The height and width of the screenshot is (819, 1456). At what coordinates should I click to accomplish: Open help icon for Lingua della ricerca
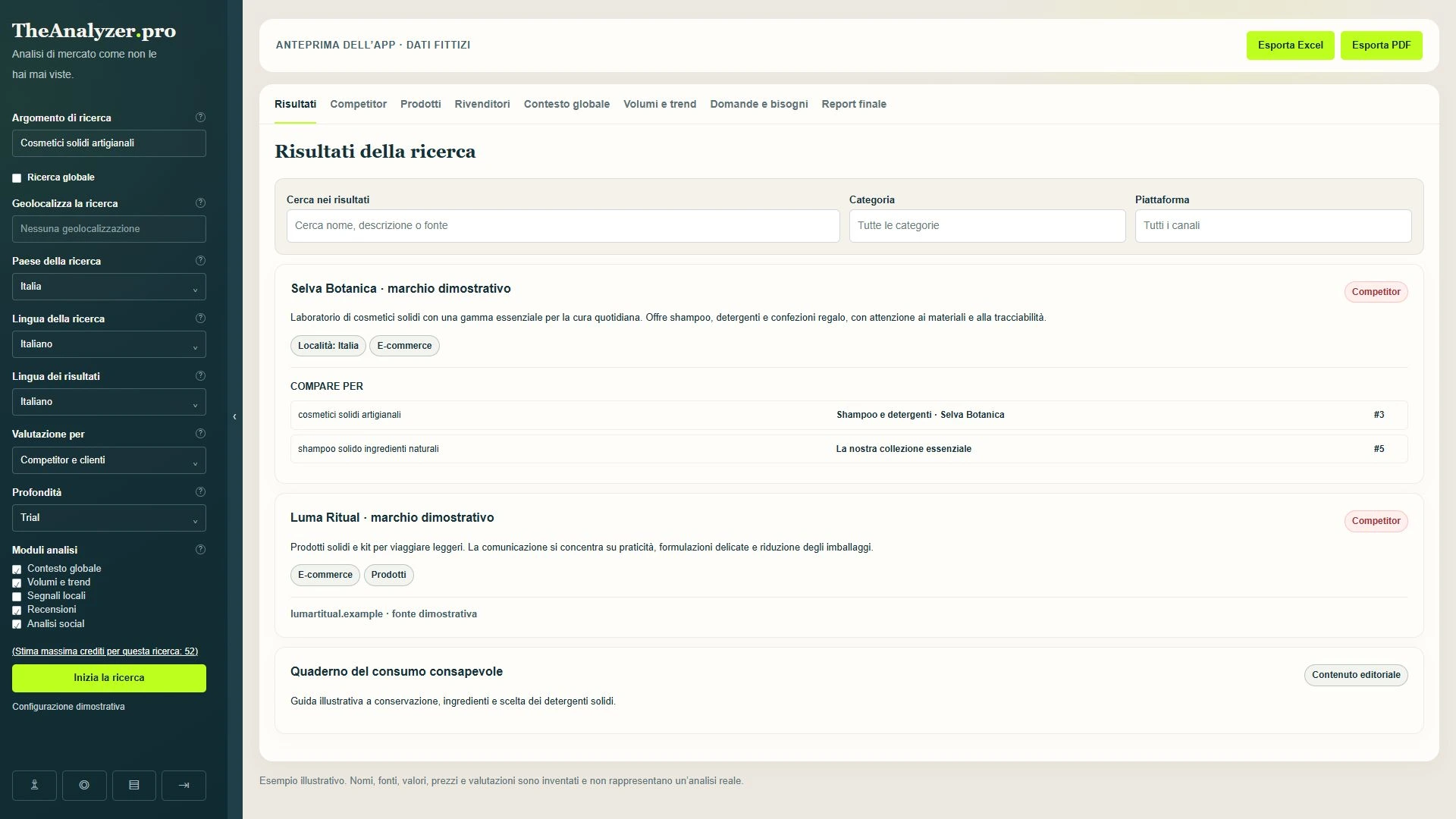(x=200, y=318)
